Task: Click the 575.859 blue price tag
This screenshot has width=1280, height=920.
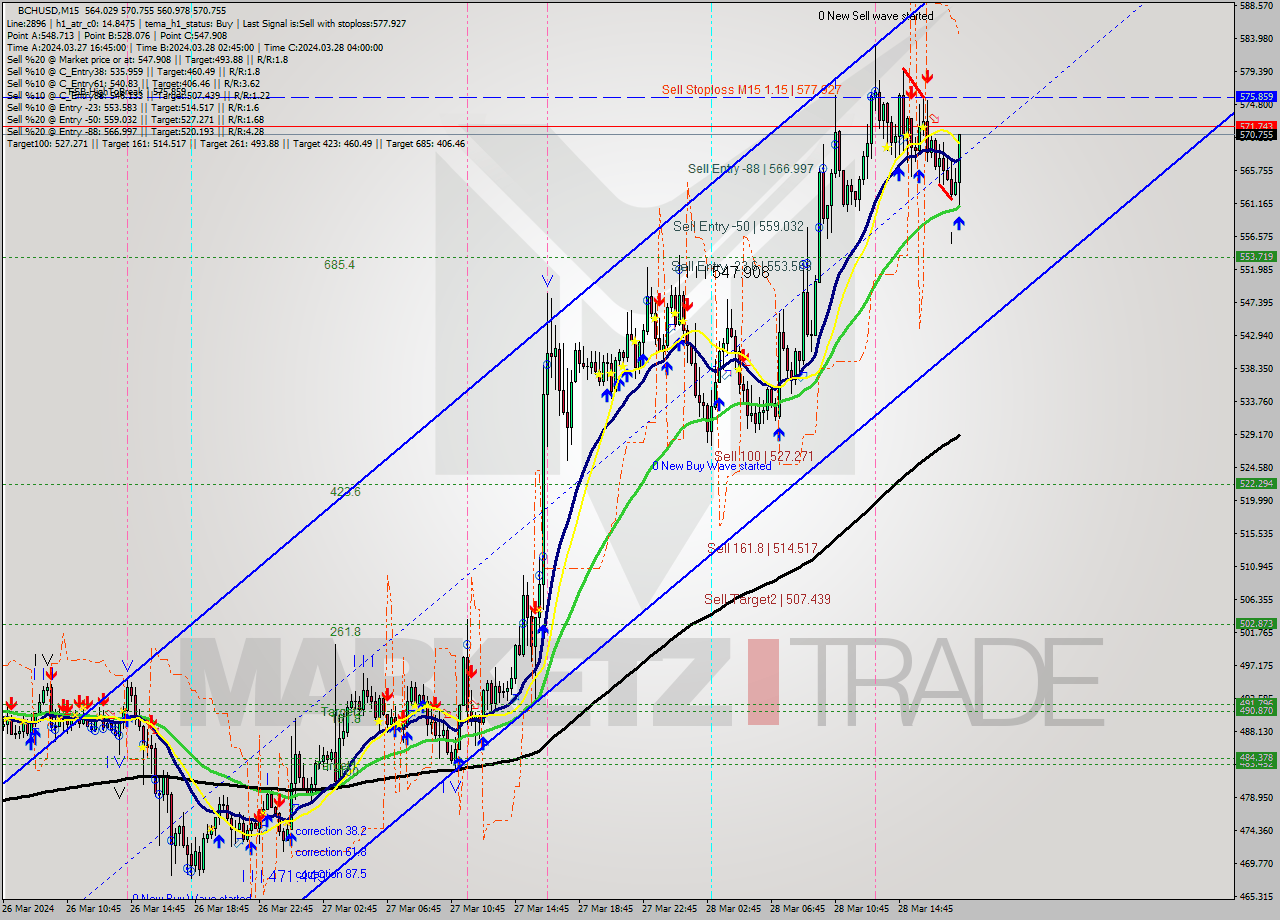Action: 1256,97
